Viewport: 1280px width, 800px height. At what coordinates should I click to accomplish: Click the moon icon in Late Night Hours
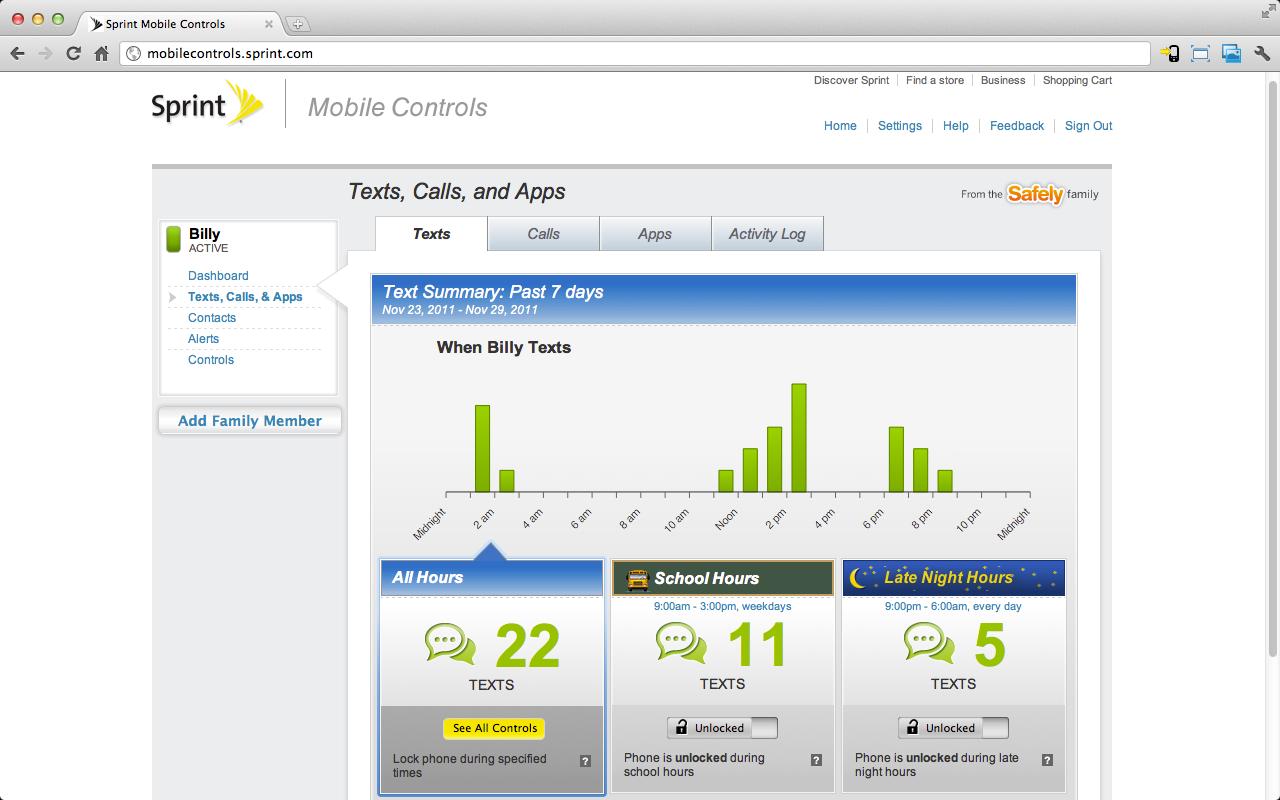[859, 577]
